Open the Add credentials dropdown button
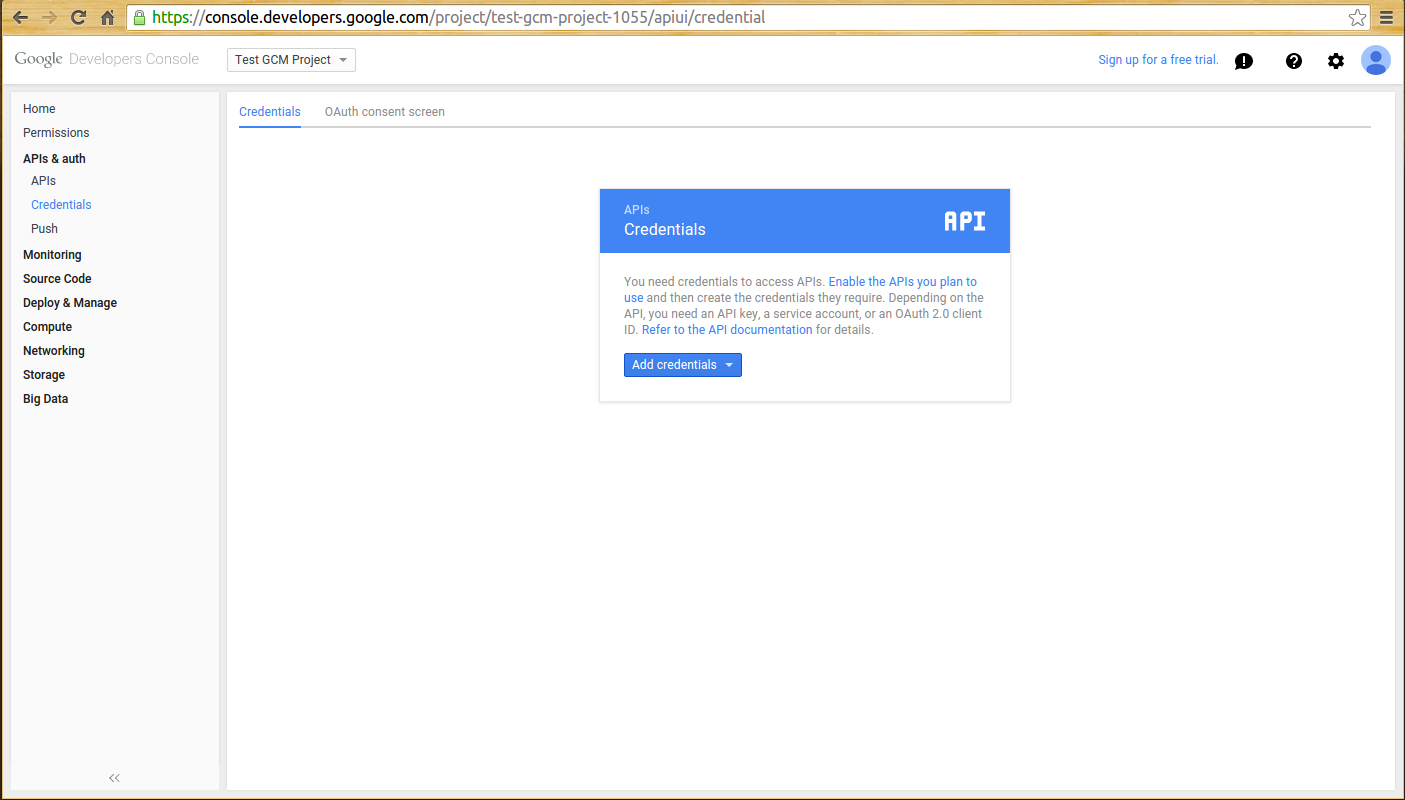The image size is (1405, 800). (683, 365)
